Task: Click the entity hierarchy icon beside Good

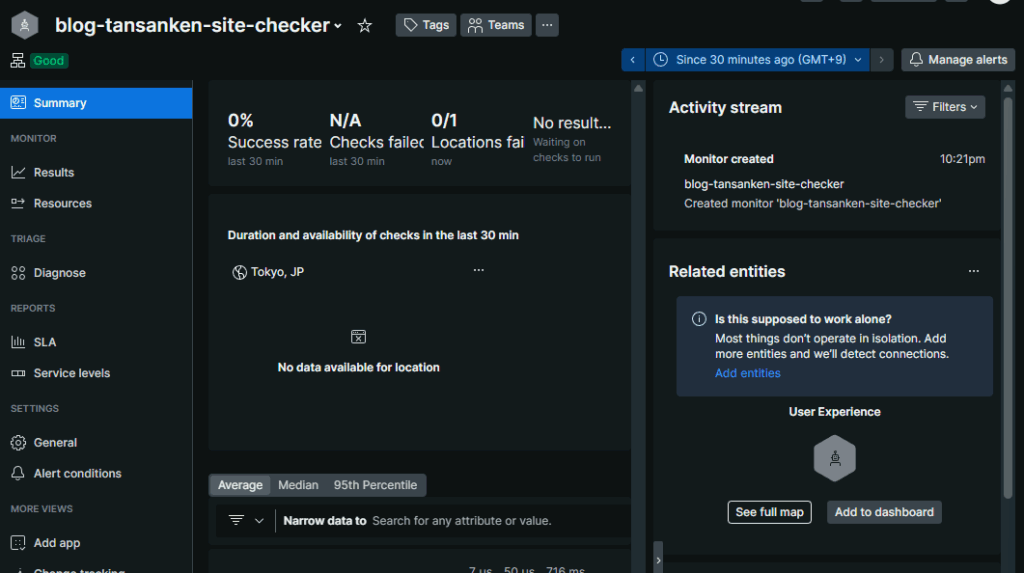Action: (18, 61)
